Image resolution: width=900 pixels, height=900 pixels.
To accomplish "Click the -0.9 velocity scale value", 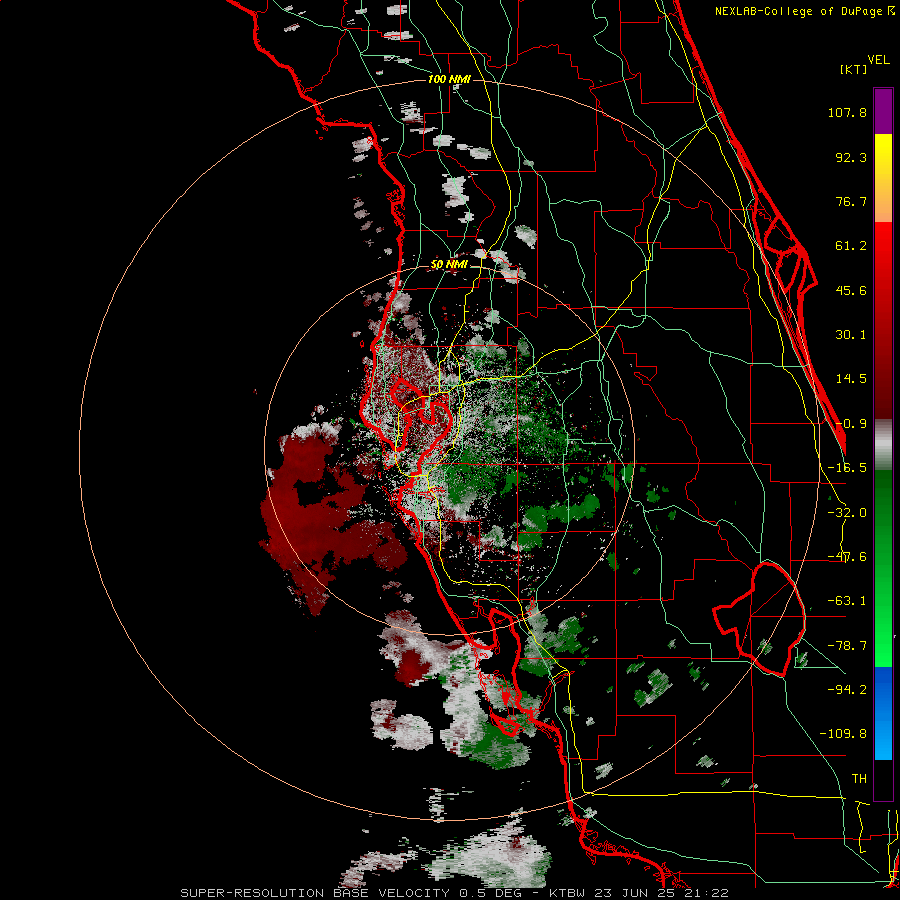I will 851,424.
